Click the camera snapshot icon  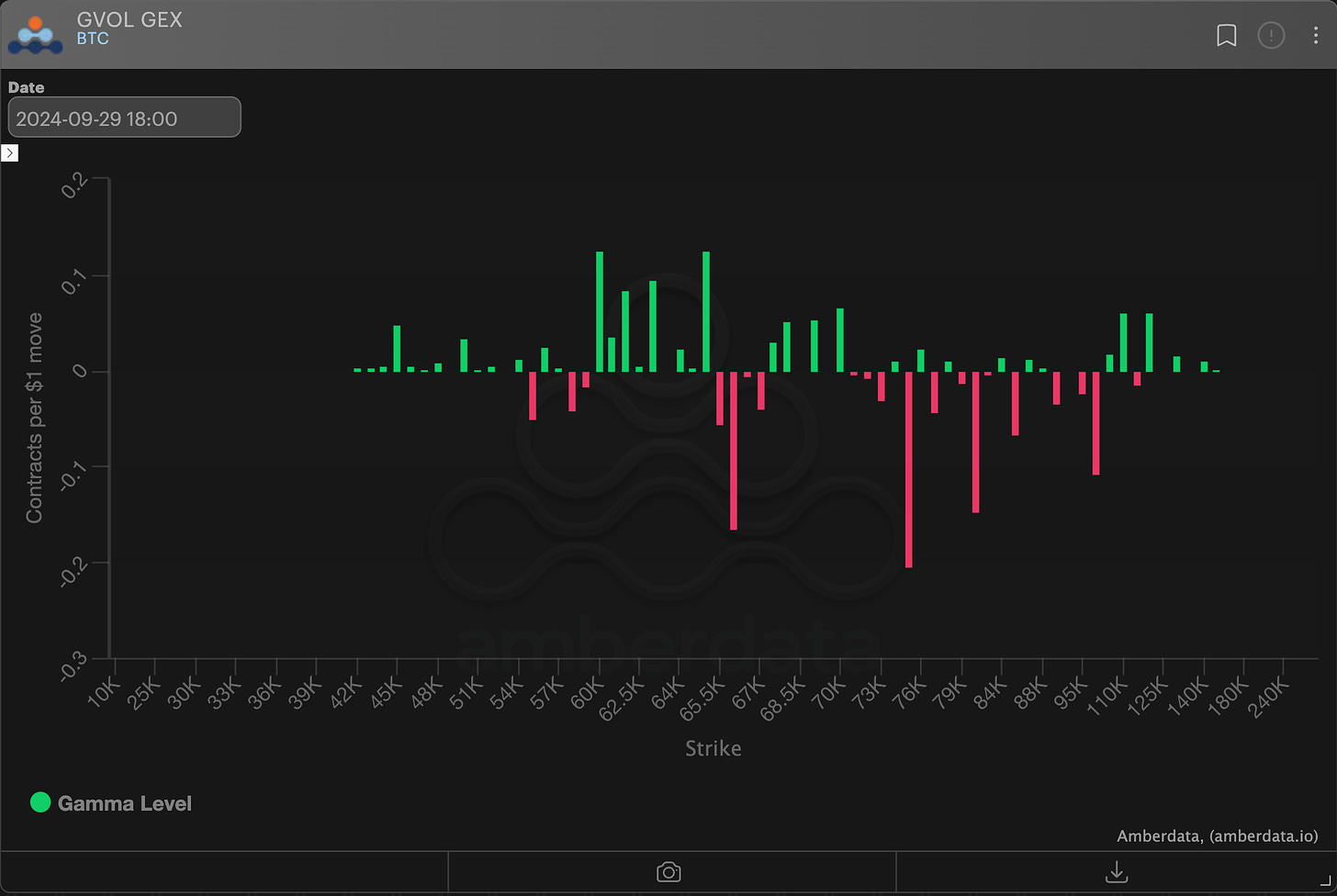pos(668,872)
